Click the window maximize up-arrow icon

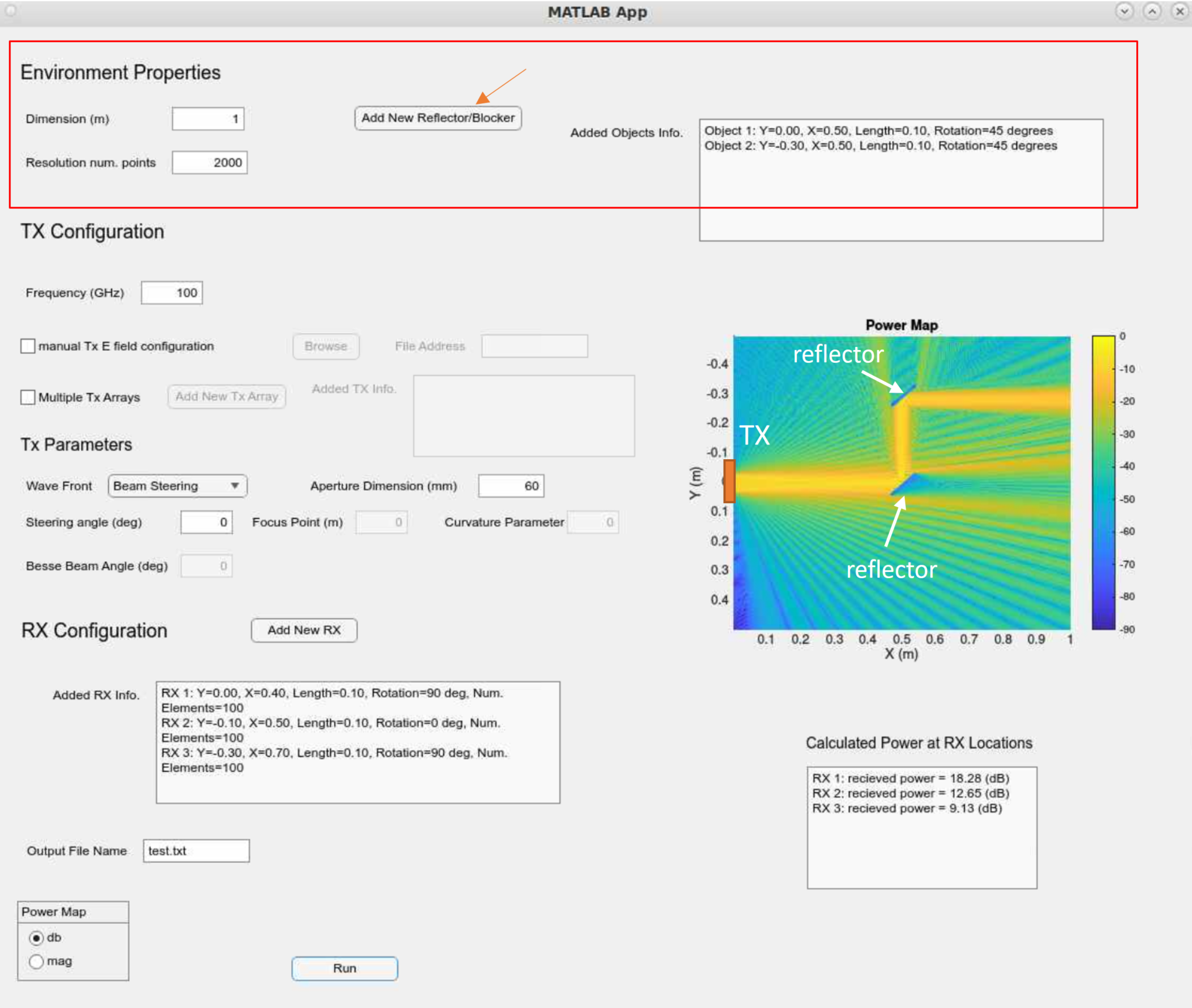(1152, 11)
